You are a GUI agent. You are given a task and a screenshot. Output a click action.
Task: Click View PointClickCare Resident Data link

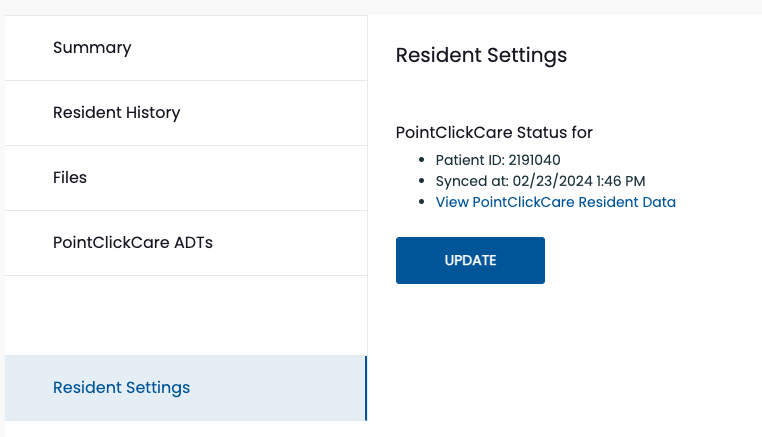point(555,202)
